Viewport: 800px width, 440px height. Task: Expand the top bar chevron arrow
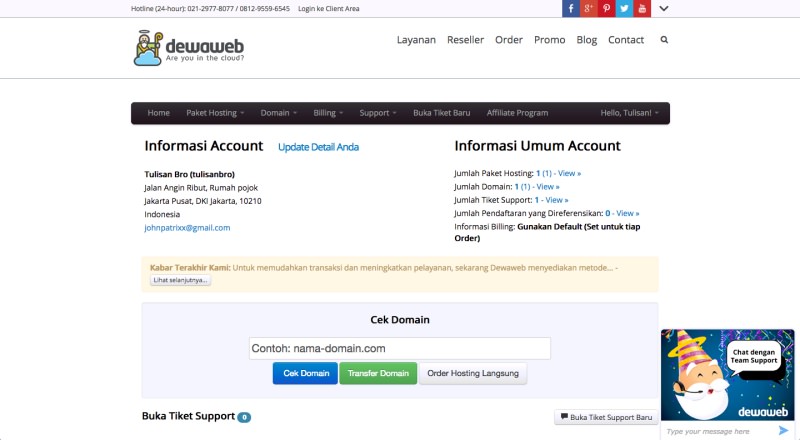(663, 8)
